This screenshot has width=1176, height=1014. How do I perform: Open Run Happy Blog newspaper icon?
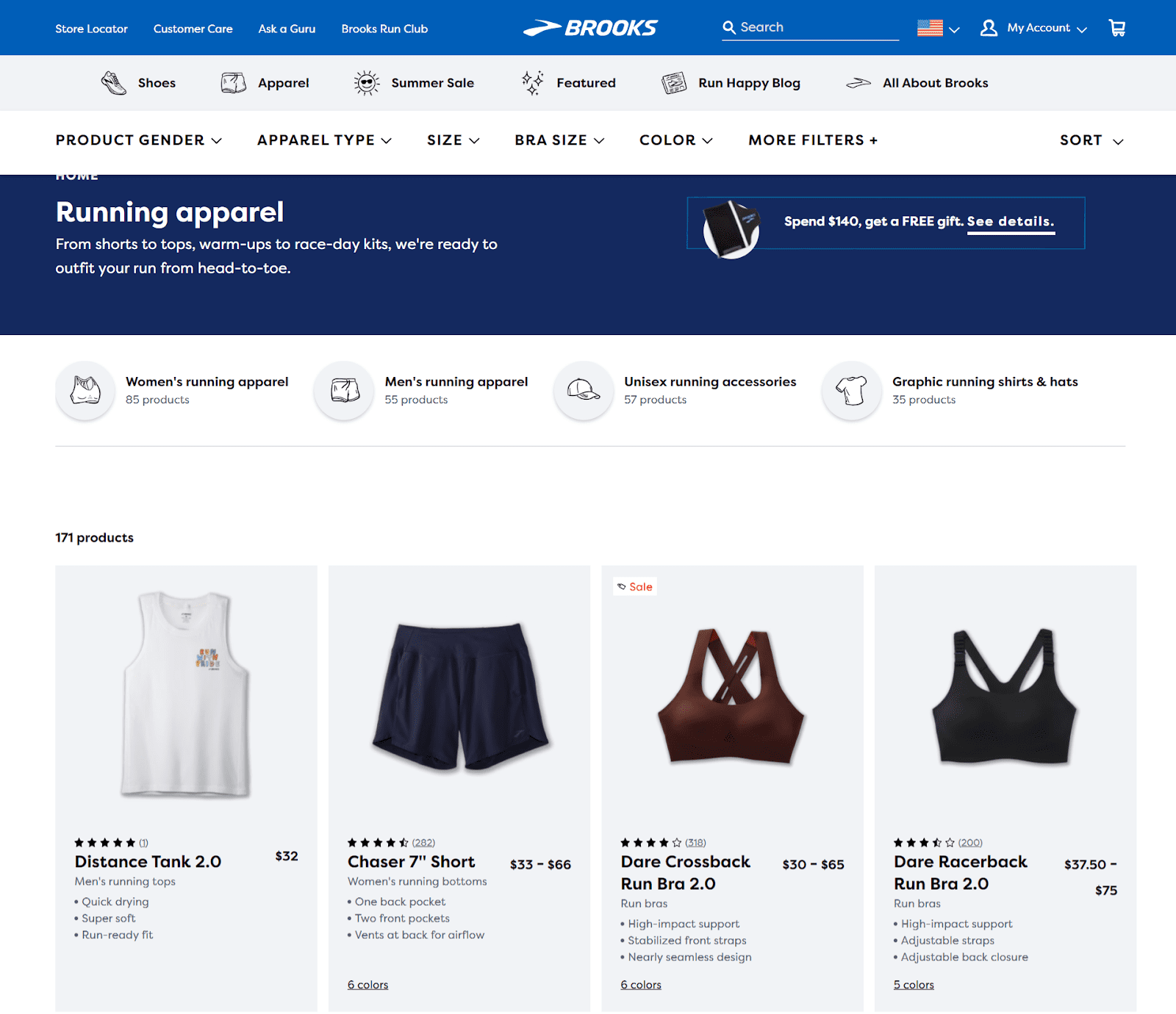click(x=673, y=82)
